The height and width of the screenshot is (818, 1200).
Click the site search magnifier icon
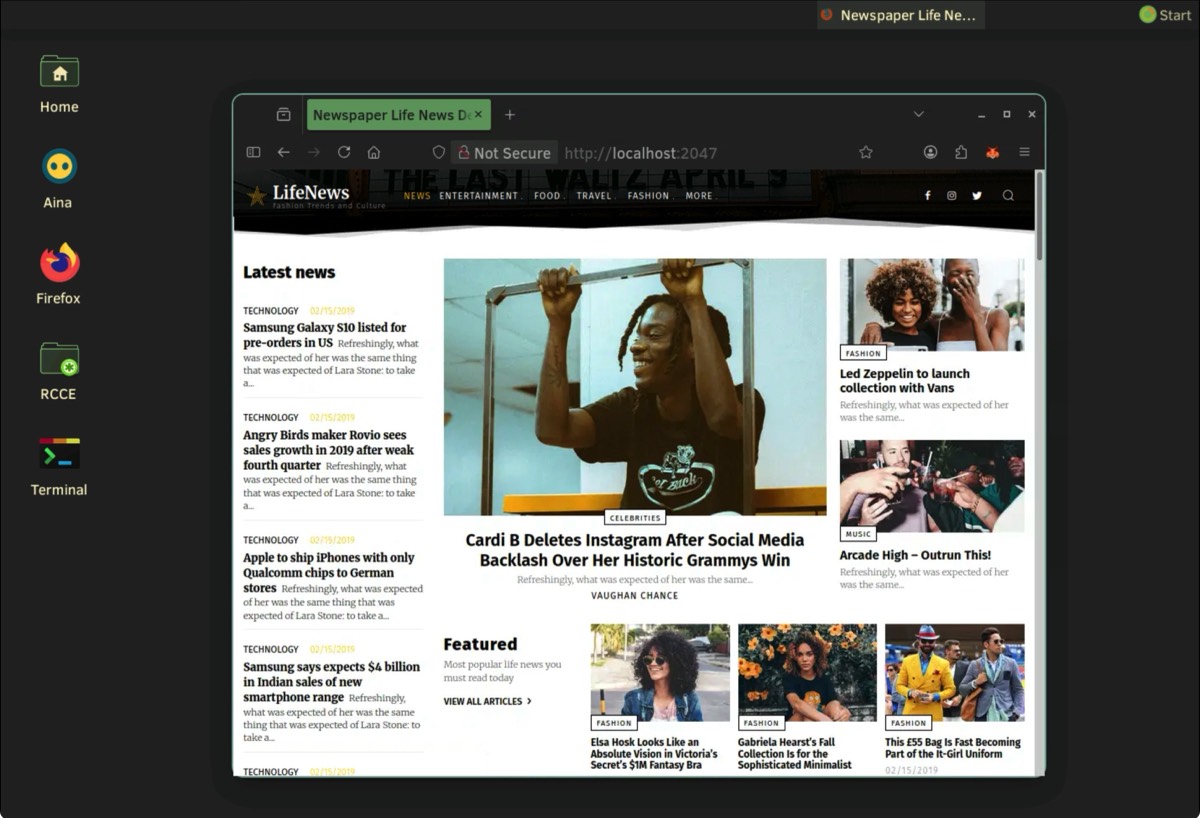[1008, 196]
